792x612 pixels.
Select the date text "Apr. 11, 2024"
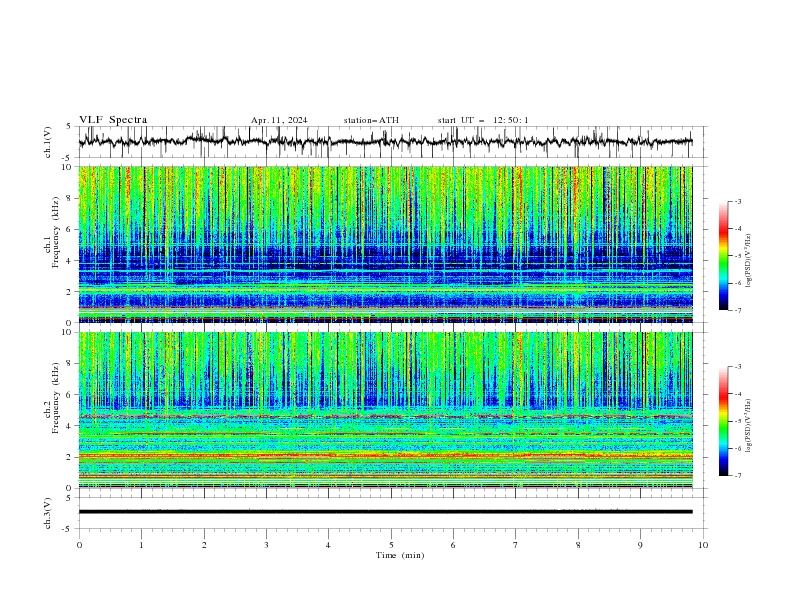[279, 120]
